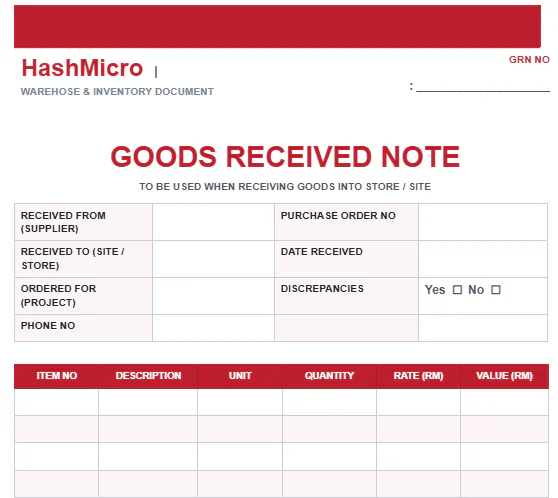Click the PHONE NO label

pyautogui.click(x=48, y=325)
